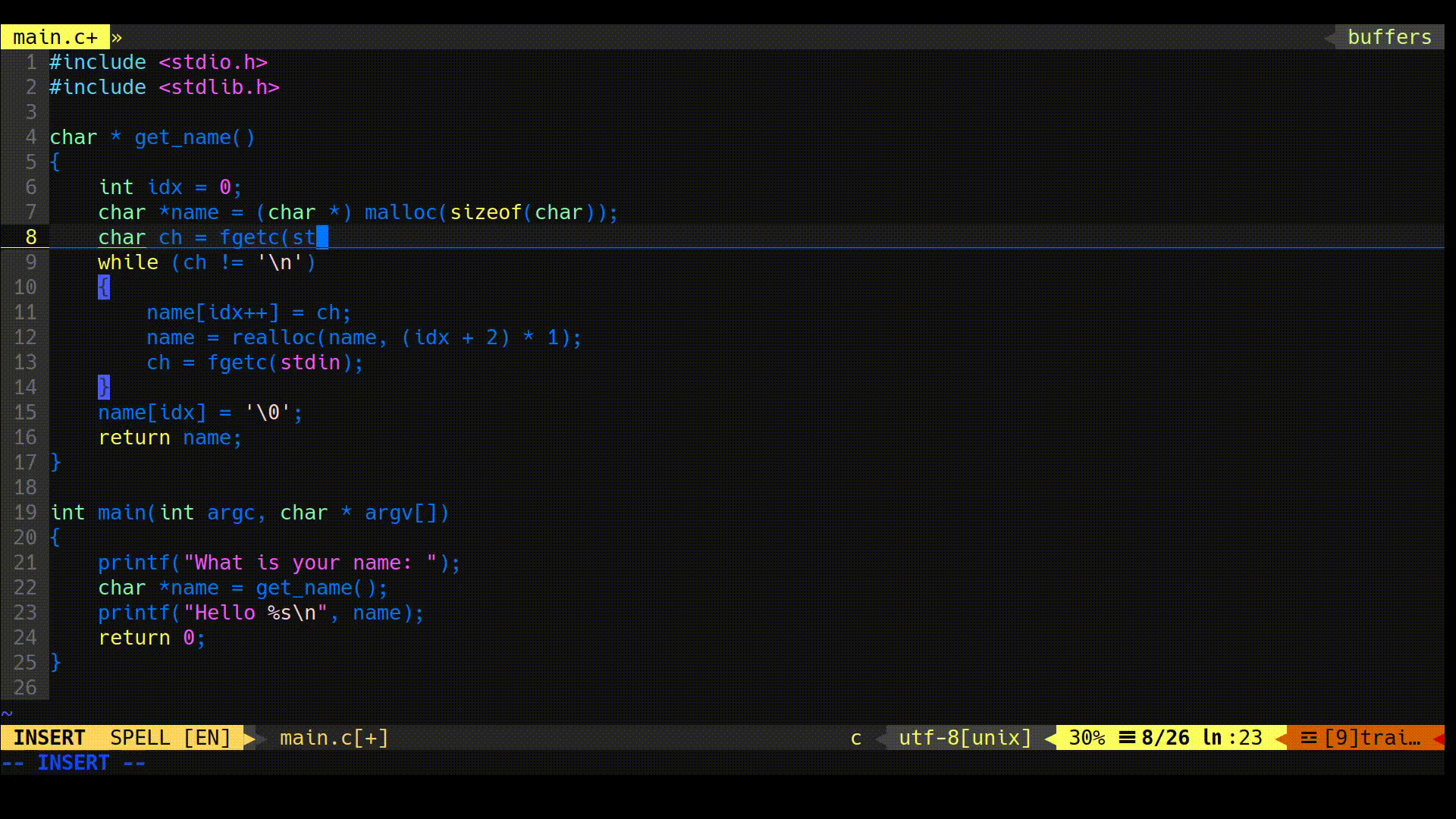This screenshot has width=1456, height=819.
Task: Click the SPELL [EN] status segment
Action: click(170, 737)
